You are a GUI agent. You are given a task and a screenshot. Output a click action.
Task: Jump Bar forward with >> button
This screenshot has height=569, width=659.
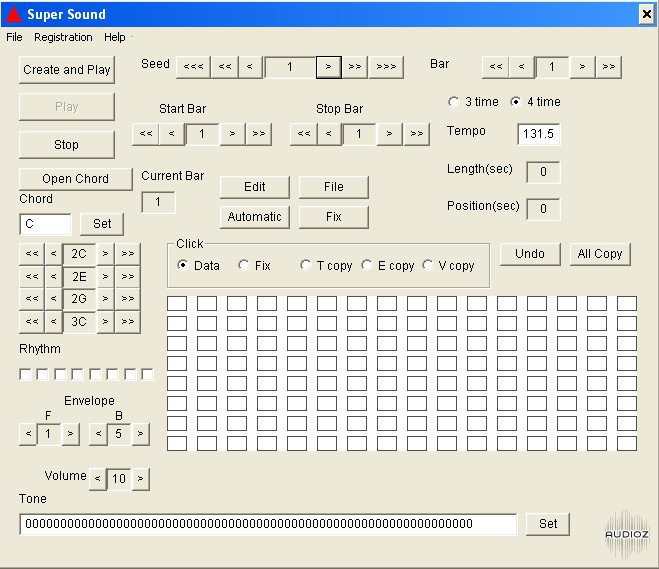click(x=609, y=67)
